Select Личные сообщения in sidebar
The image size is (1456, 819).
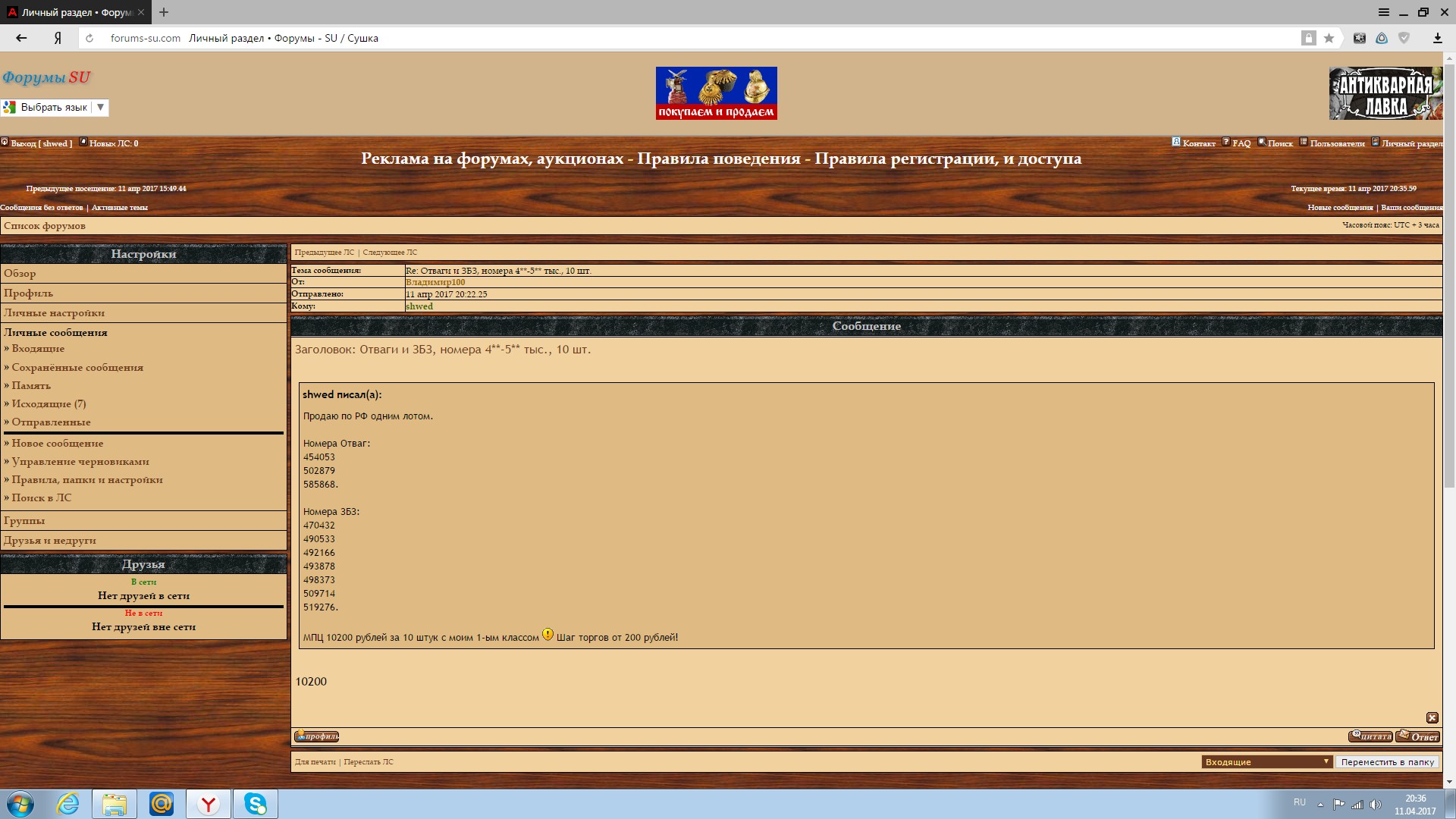[x=55, y=333]
